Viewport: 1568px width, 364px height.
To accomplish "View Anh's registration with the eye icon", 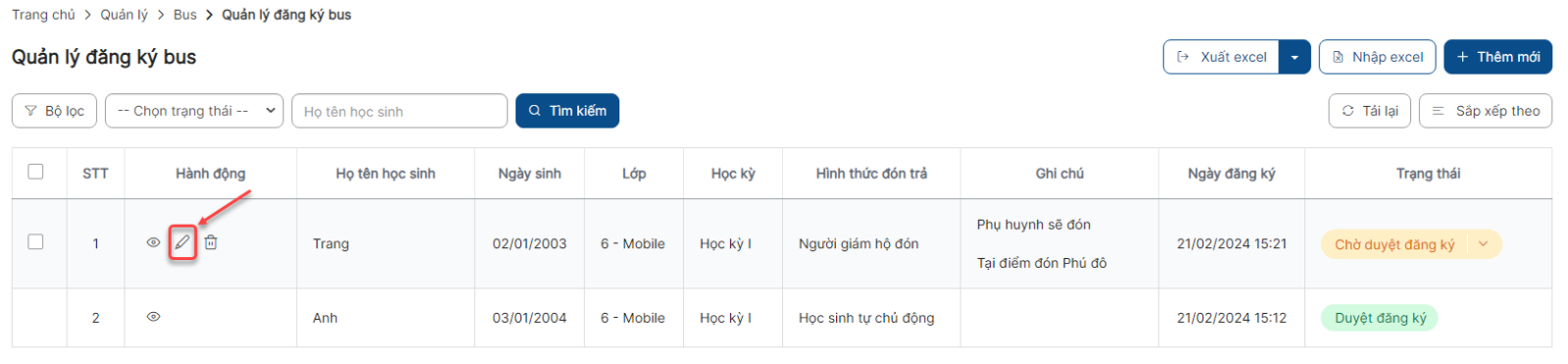I will pyautogui.click(x=153, y=317).
